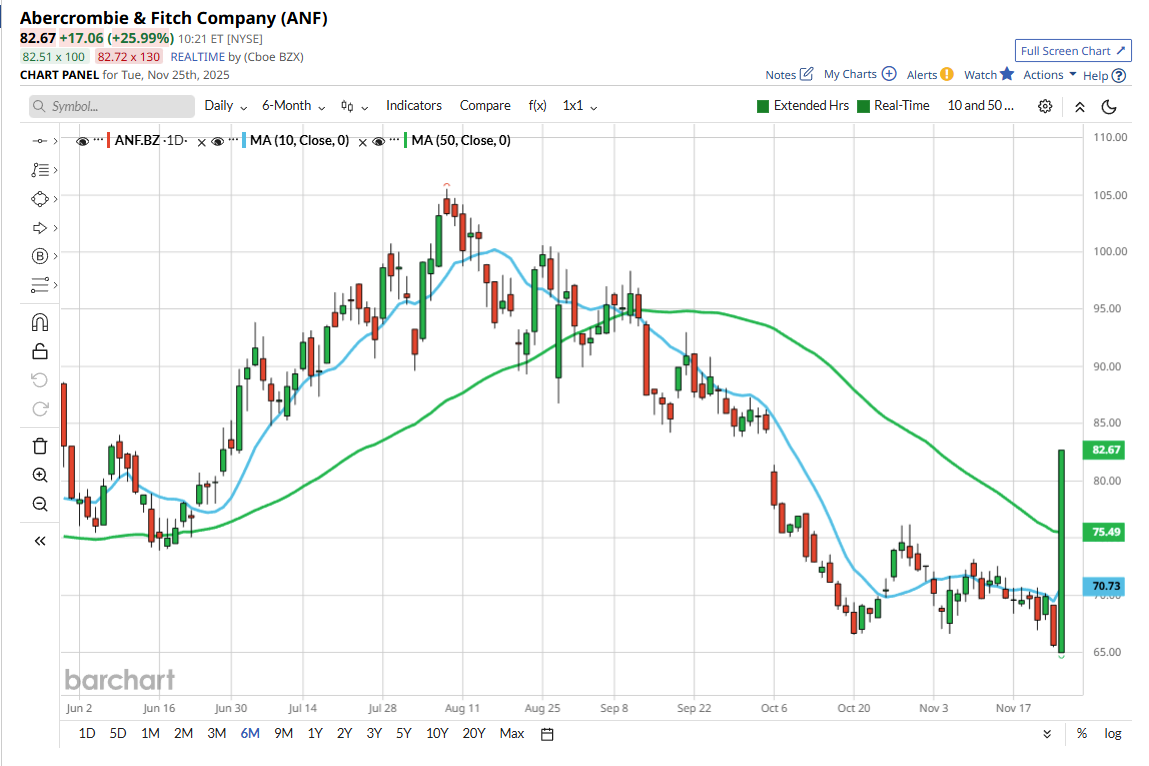Click the trash icon to delete drawings
1149x766 pixels.
point(40,446)
